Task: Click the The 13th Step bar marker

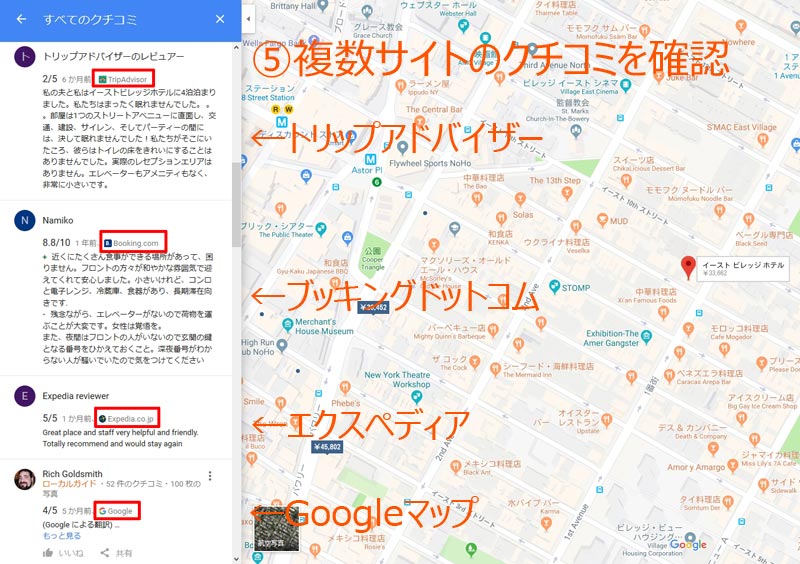Action: [567, 193]
